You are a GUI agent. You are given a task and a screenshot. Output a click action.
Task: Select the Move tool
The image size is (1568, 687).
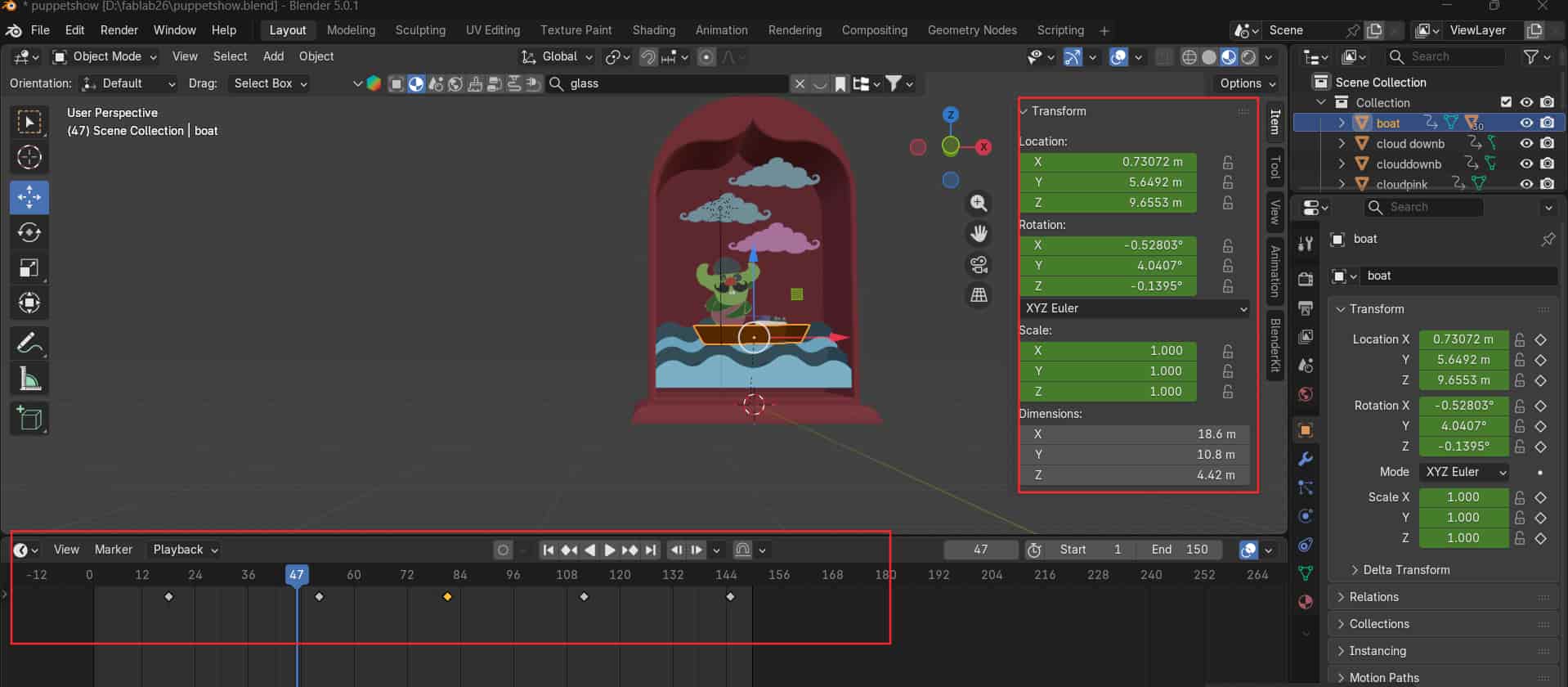[x=29, y=197]
